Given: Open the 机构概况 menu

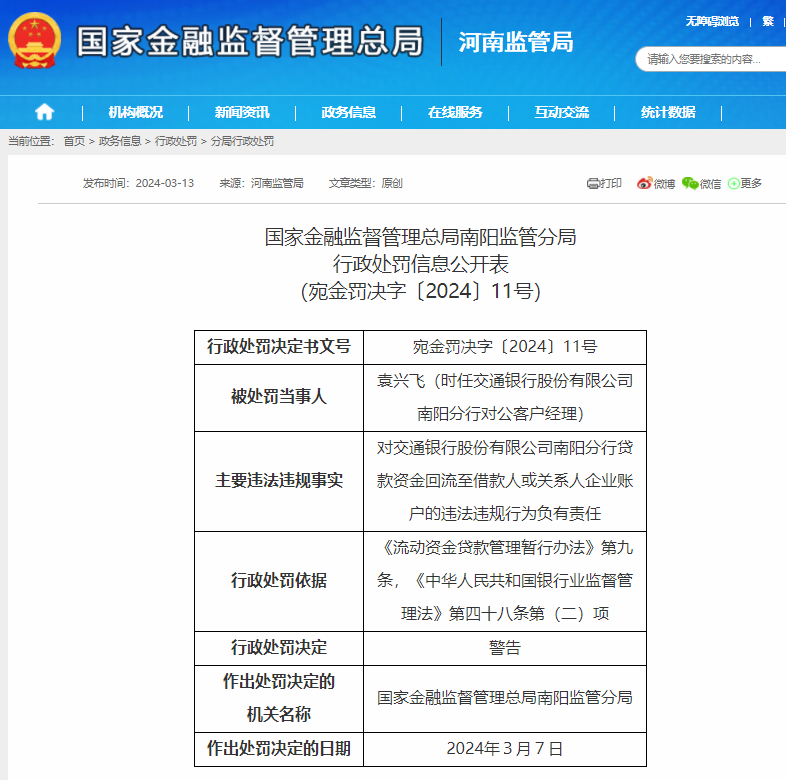Looking at the screenshot, I should coord(135,112).
